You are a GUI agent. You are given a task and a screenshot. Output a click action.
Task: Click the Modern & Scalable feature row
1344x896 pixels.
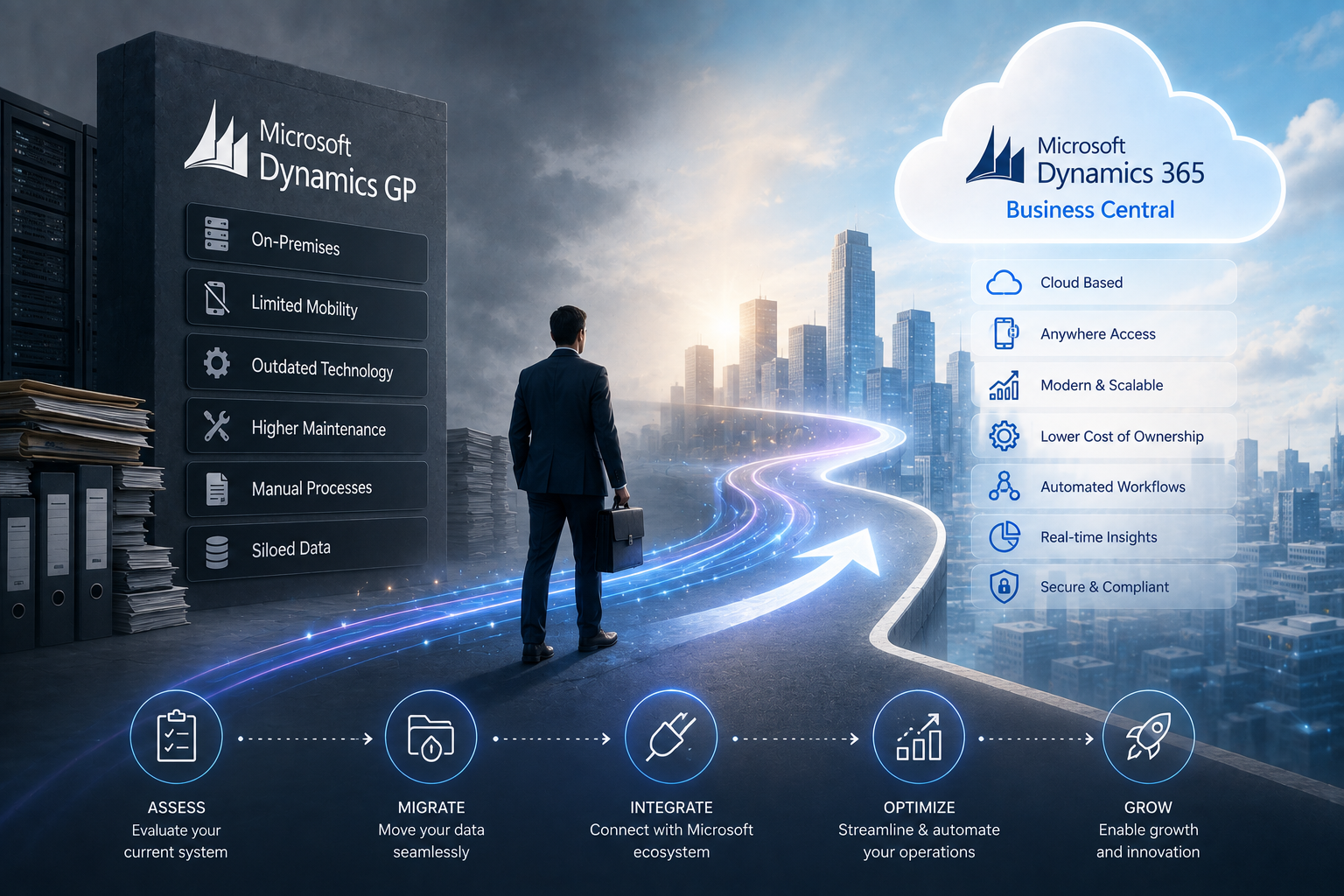pyautogui.click(x=1103, y=385)
